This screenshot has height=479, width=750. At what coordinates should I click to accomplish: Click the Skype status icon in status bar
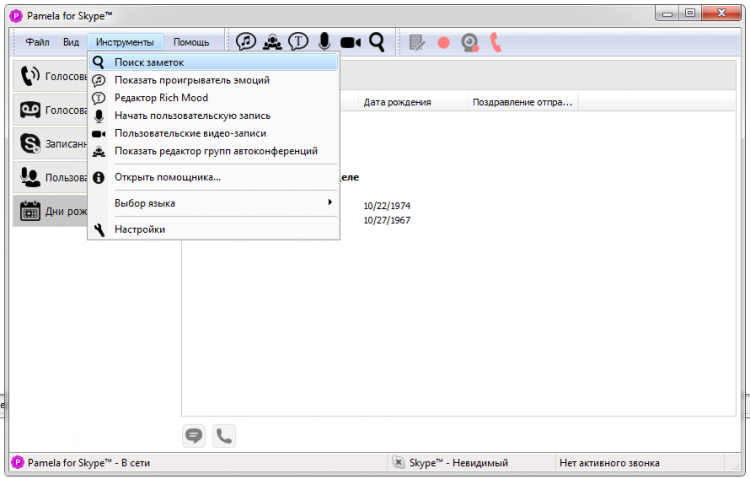(x=398, y=462)
